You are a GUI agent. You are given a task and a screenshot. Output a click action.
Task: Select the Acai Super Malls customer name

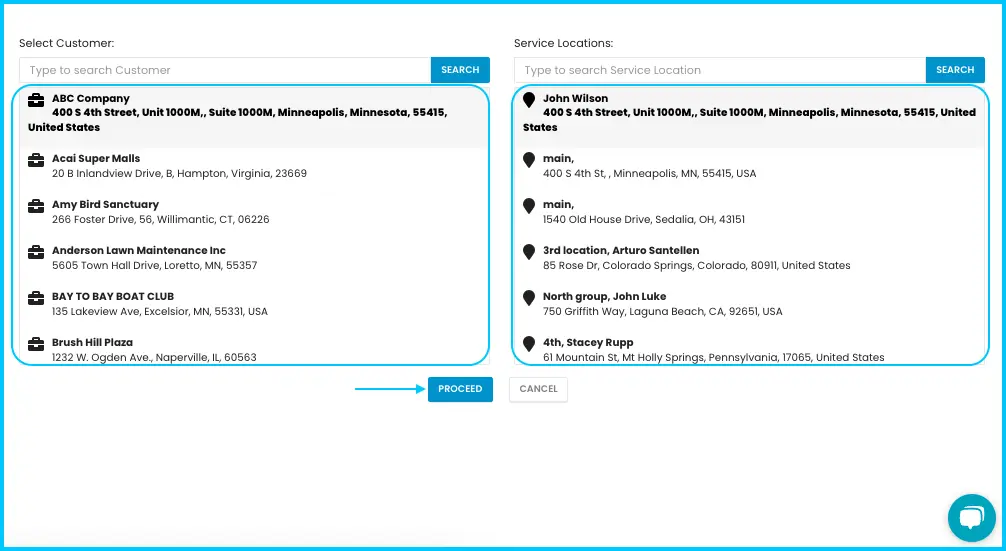click(96, 158)
